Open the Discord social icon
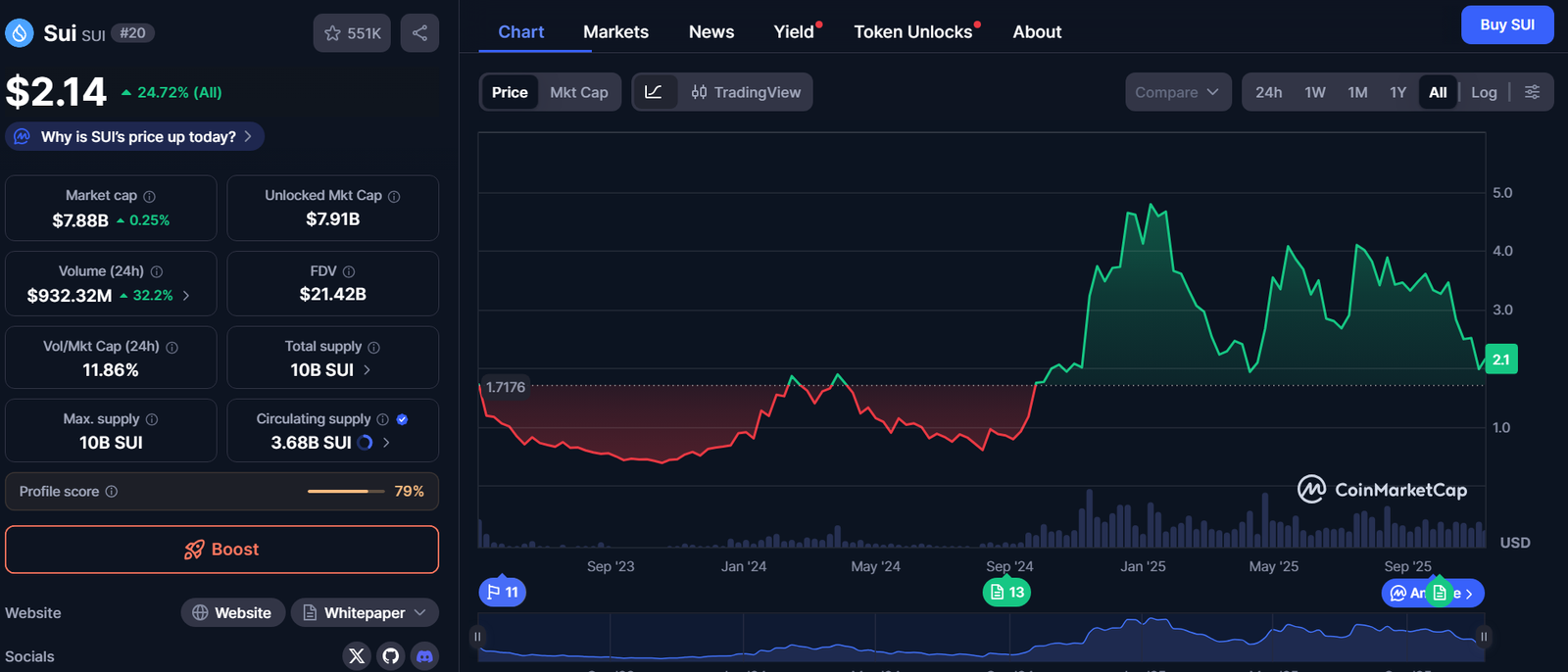 point(424,656)
